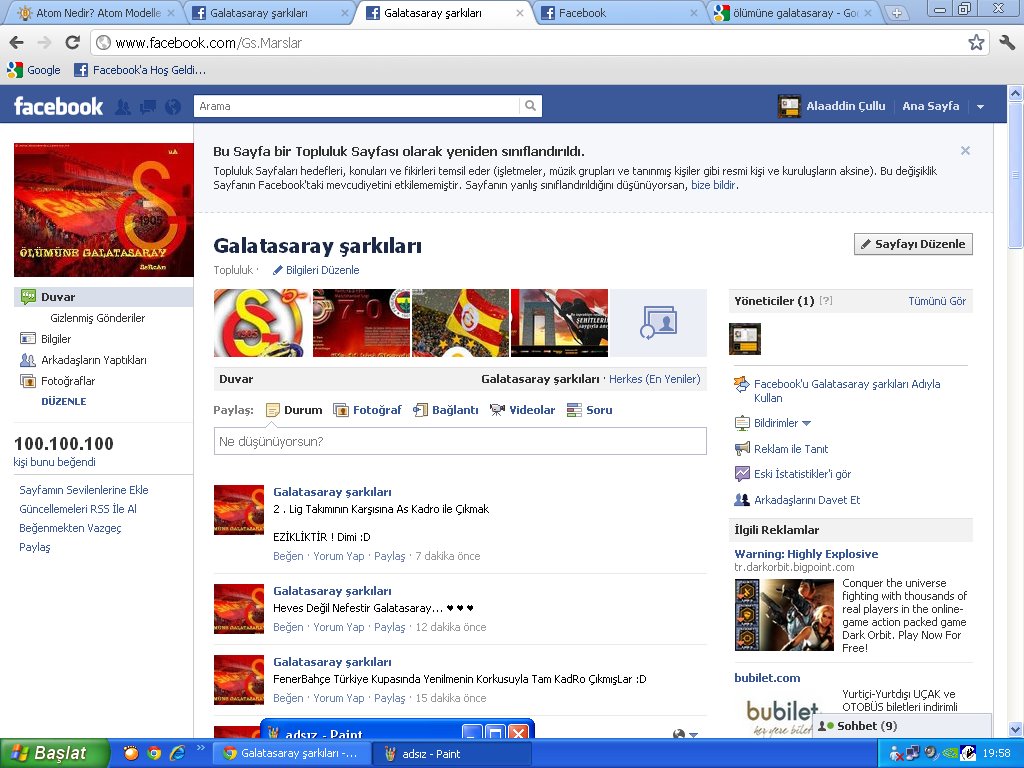Click Tümünü Gör next to Yöneticiler
1024x768 pixels.
(x=936, y=301)
